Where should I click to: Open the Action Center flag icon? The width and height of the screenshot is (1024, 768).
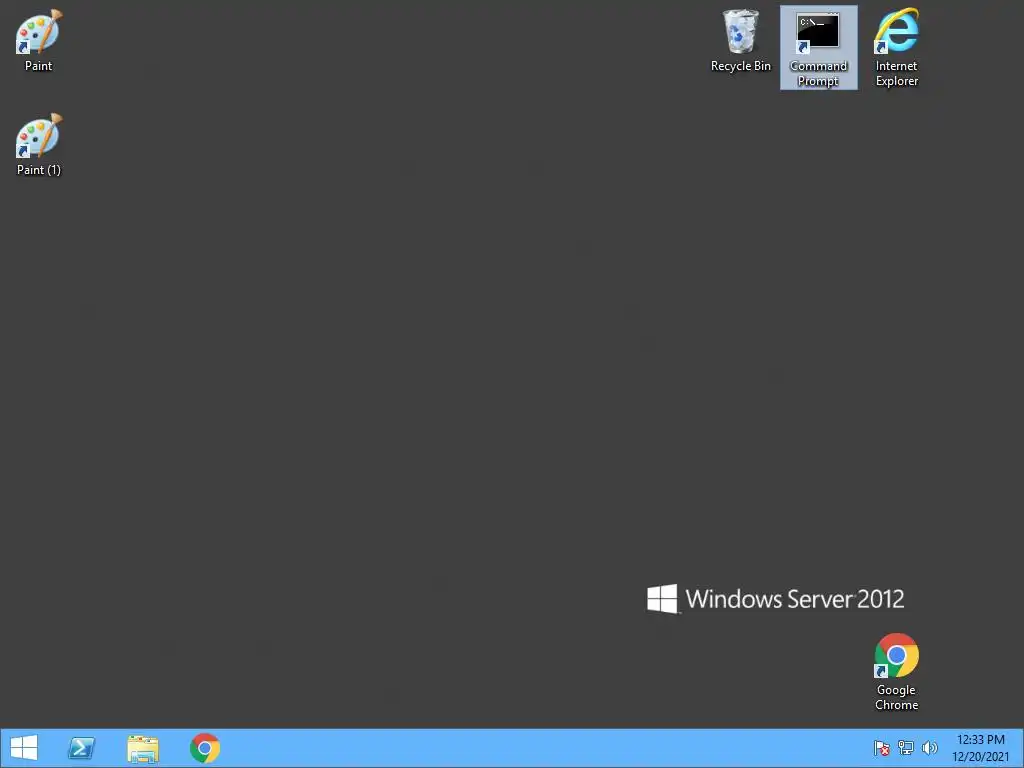point(882,748)
